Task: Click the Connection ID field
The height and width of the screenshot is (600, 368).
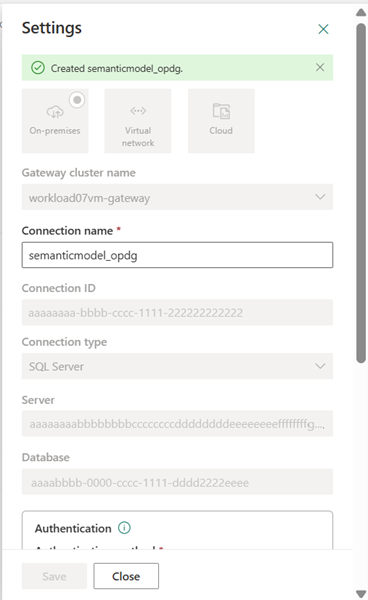Action: click(177, 313)
